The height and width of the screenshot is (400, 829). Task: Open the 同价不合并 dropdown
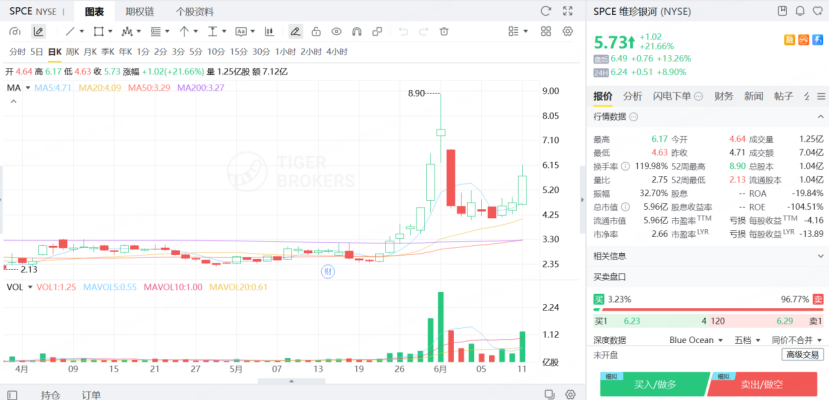pyautogui.click(x=797, y=340)
